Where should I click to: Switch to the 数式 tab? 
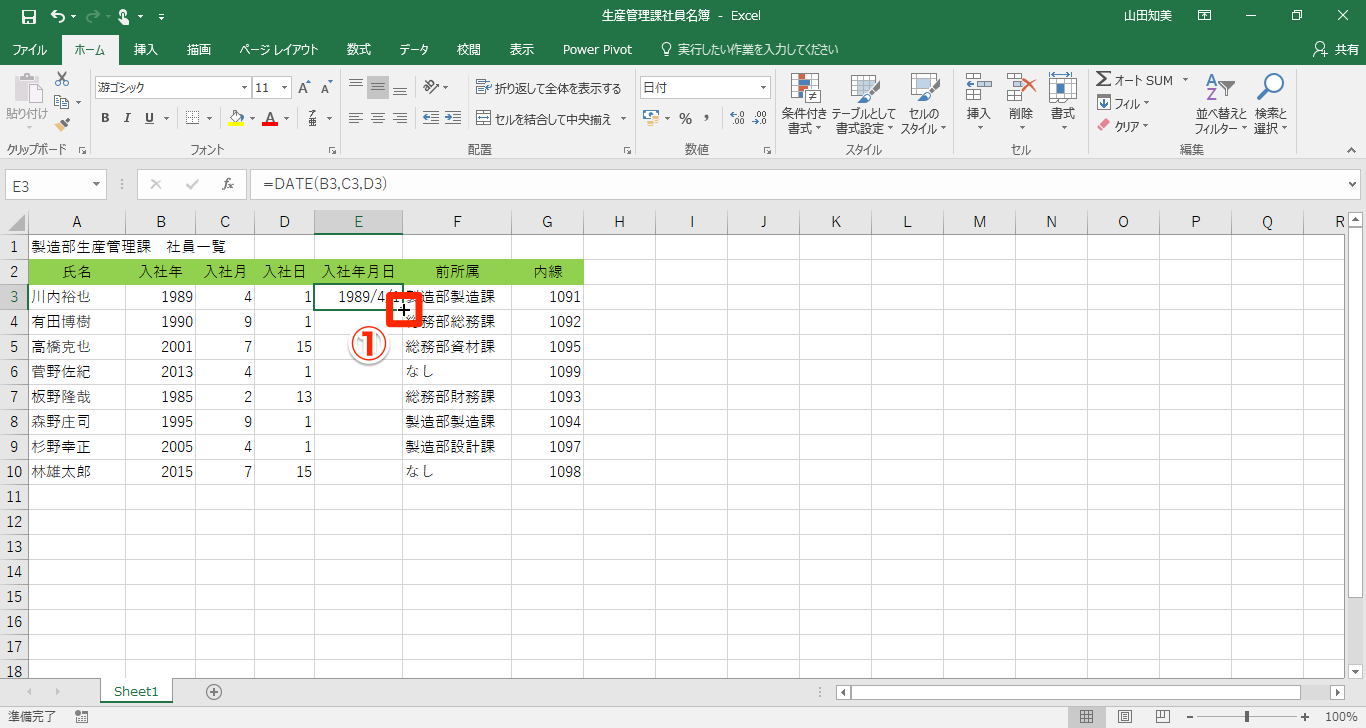click(x=359, y=49)
